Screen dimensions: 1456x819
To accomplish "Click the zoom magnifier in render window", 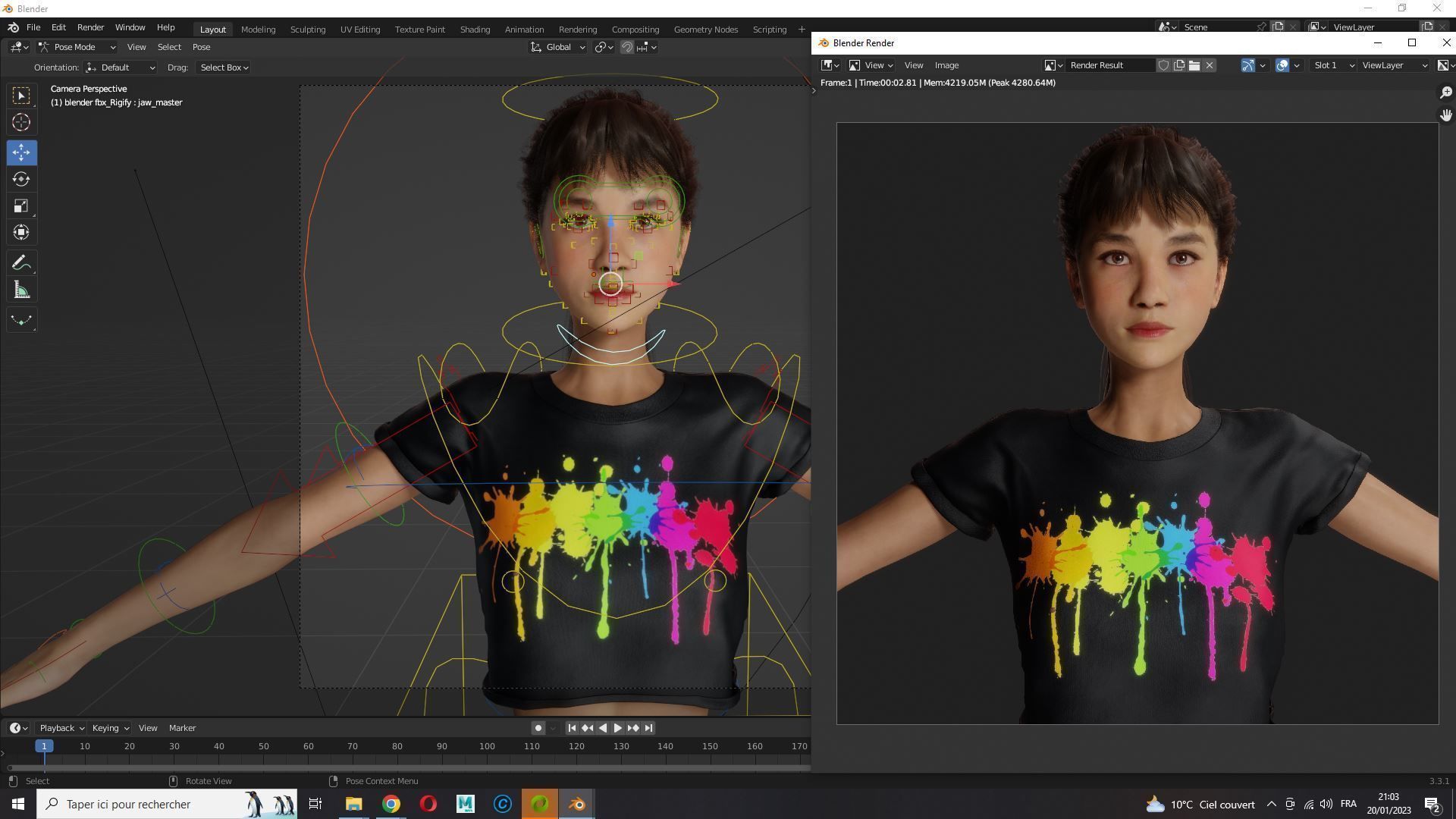I will [1445, 93].
